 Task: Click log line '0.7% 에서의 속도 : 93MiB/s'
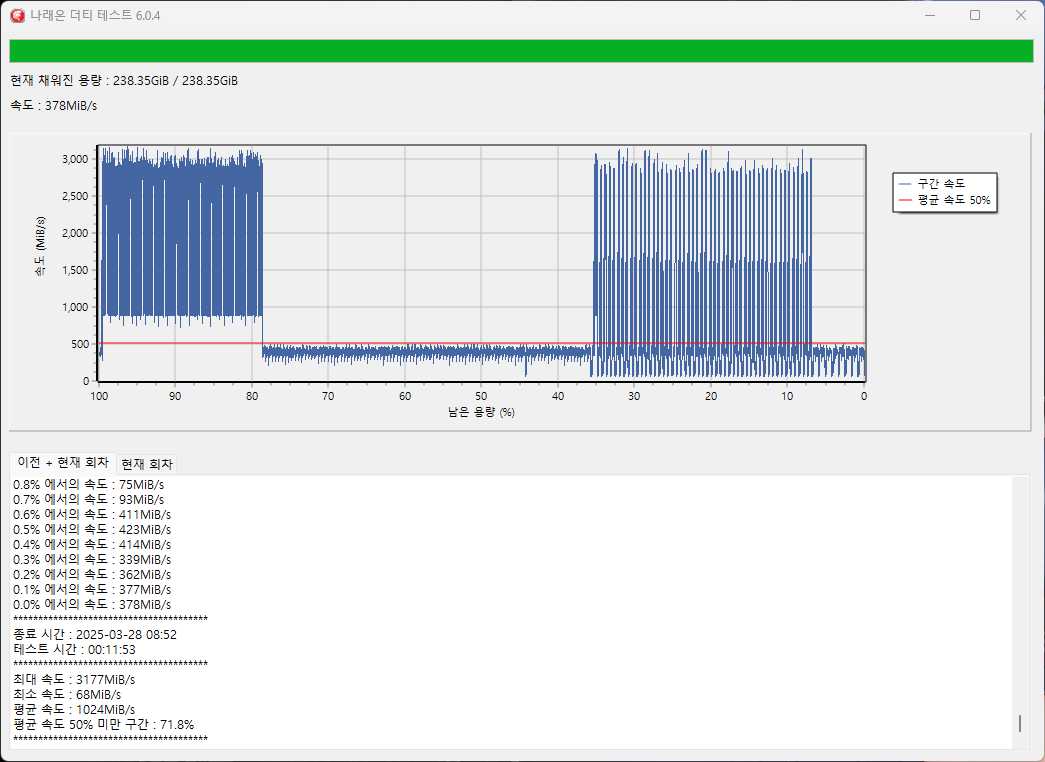pyautogui.click(x=89, y=499)
